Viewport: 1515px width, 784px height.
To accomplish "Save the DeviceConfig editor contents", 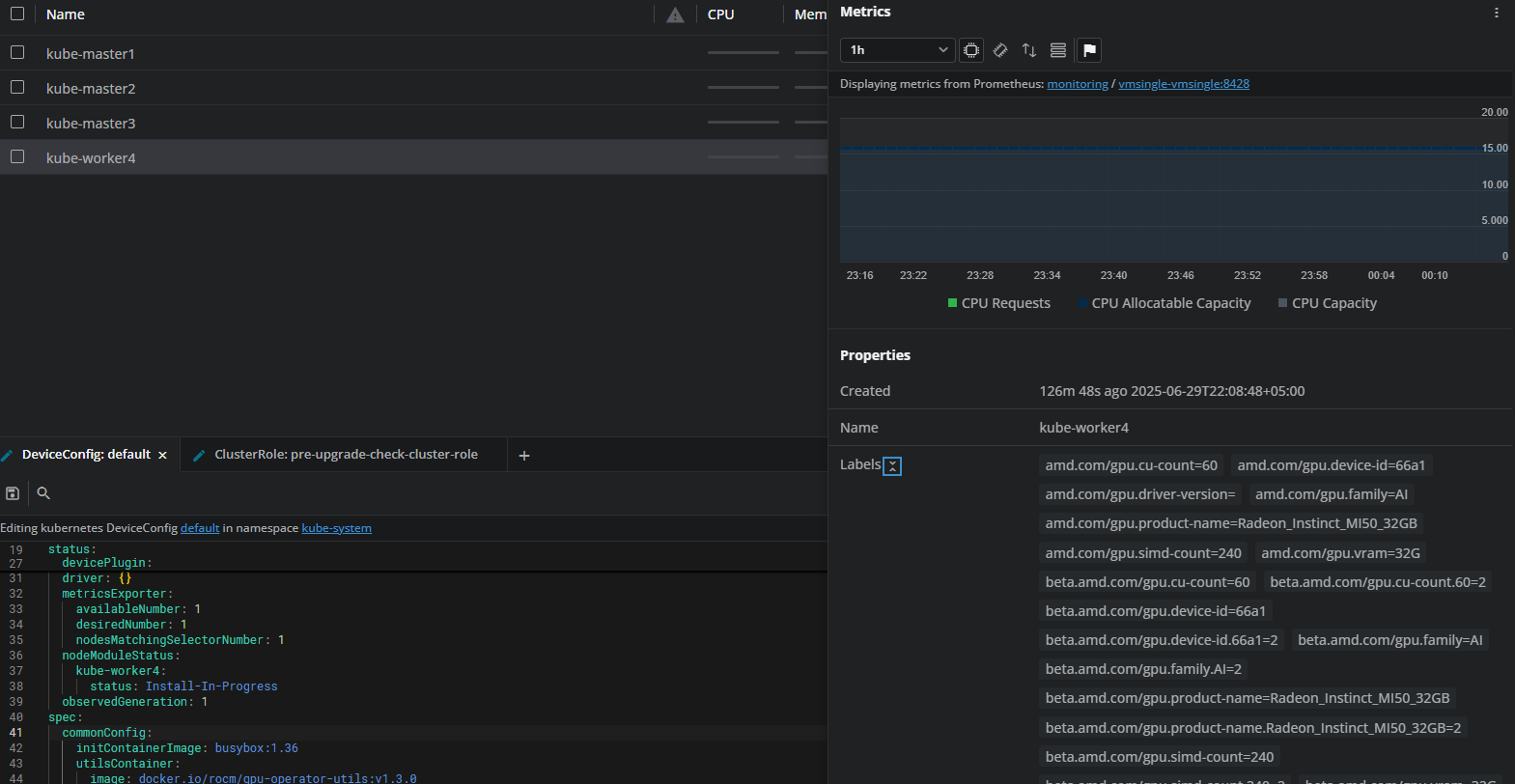I will click(x=13, y=493).
